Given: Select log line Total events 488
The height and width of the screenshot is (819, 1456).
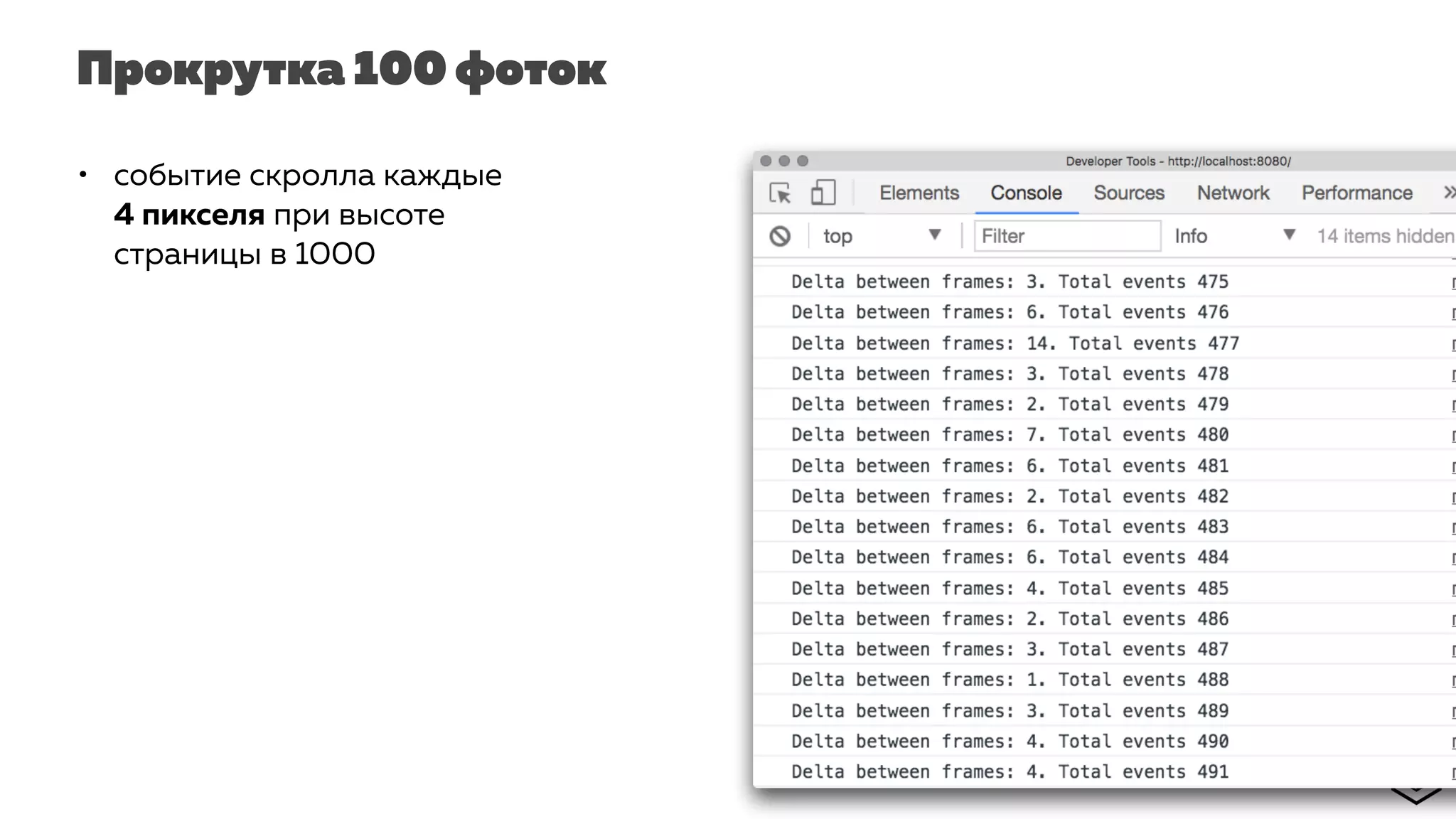Looking at the screenshot, I should click(1104, 680).
